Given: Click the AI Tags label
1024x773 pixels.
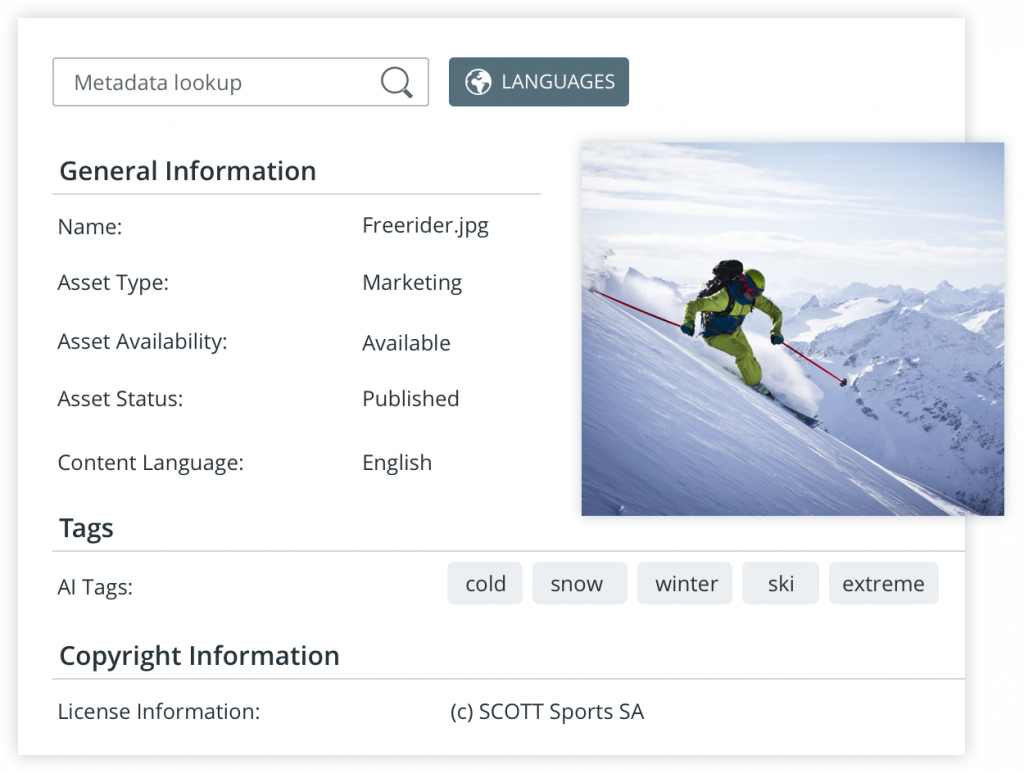Looking at the screenshot, I should pyautogui.click(x=95, y=587).
